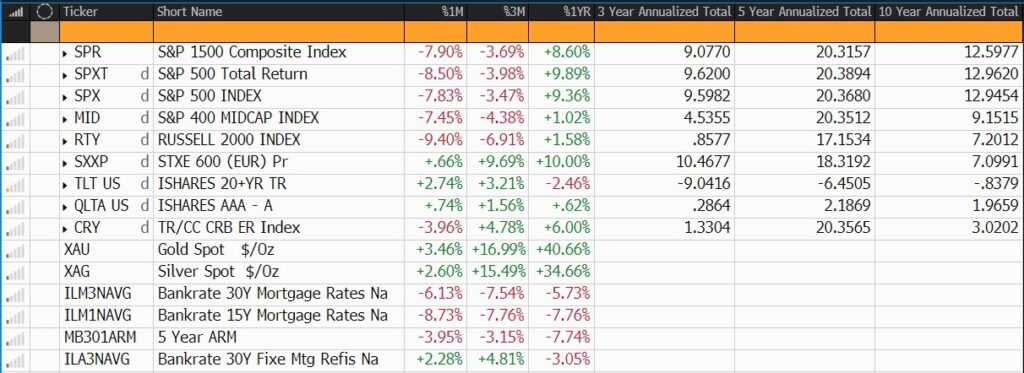This screenshot has width=1024, height=373.
Task: Click the gray swatch cell under refresh icon
Action: click(x=44, y=31)
